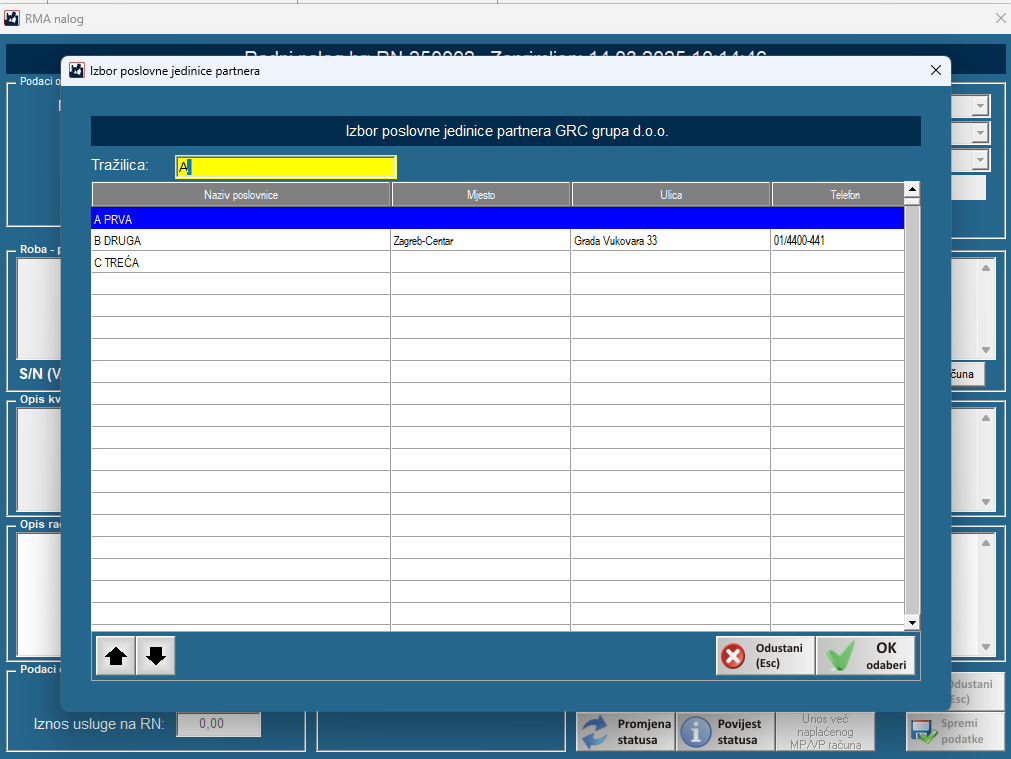Open the first dropdown in RMA nalog window
The image size is (1011, 759).
tap(980, 106)
